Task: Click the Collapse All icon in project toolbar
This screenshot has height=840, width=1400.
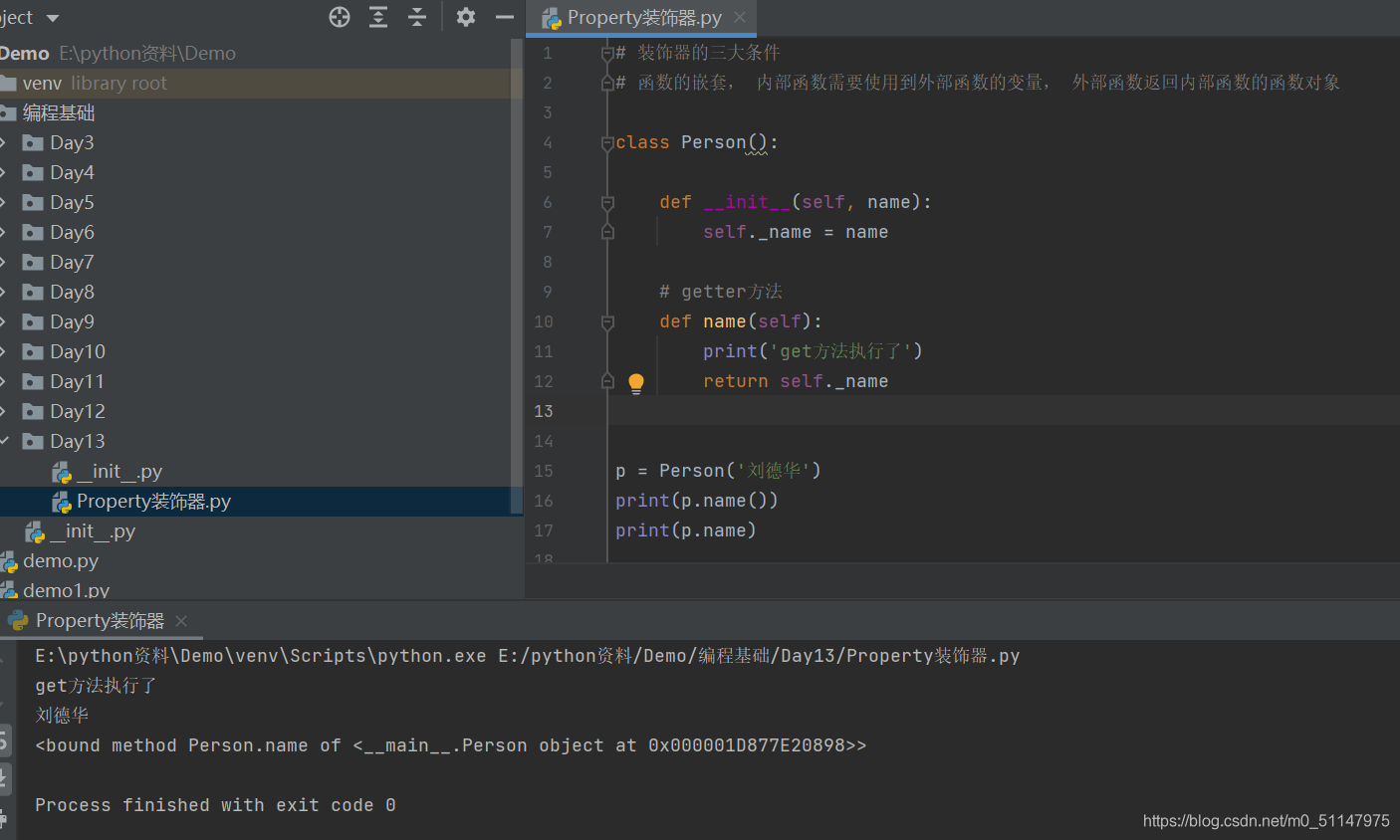Action: coord(417,17)
